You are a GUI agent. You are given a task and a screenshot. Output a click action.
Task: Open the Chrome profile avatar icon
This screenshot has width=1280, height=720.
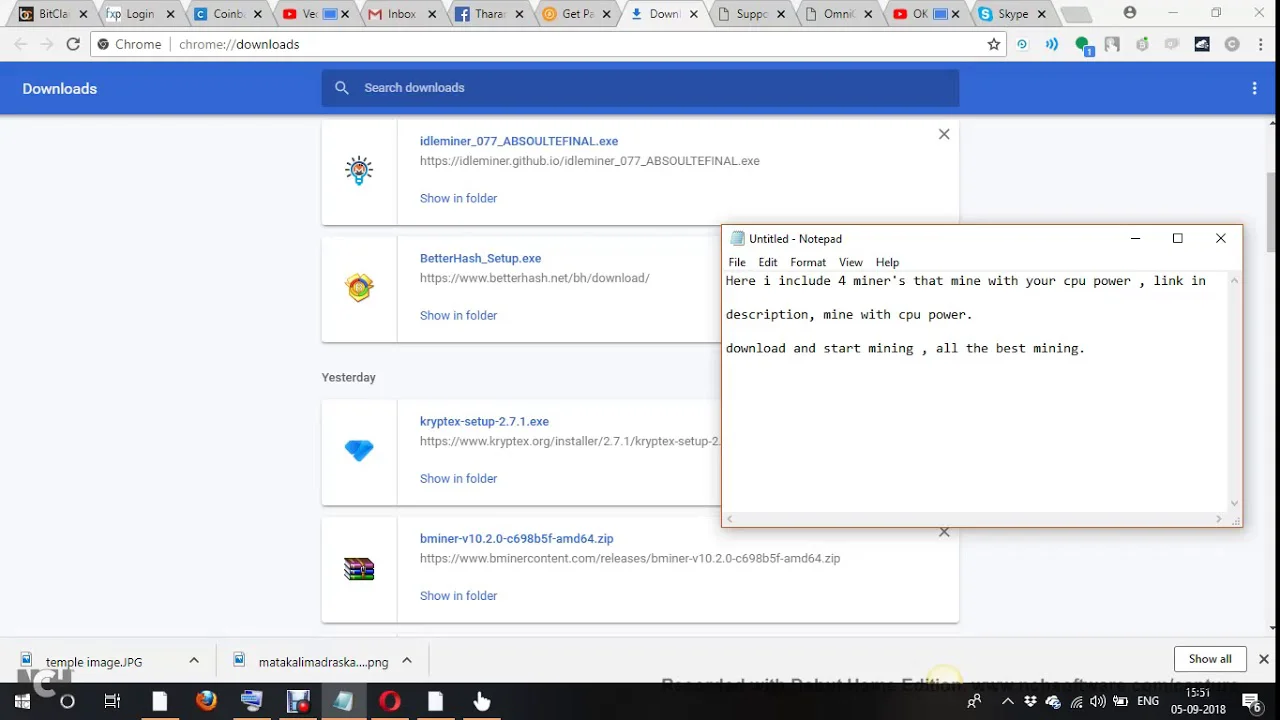click(1130, 13)
